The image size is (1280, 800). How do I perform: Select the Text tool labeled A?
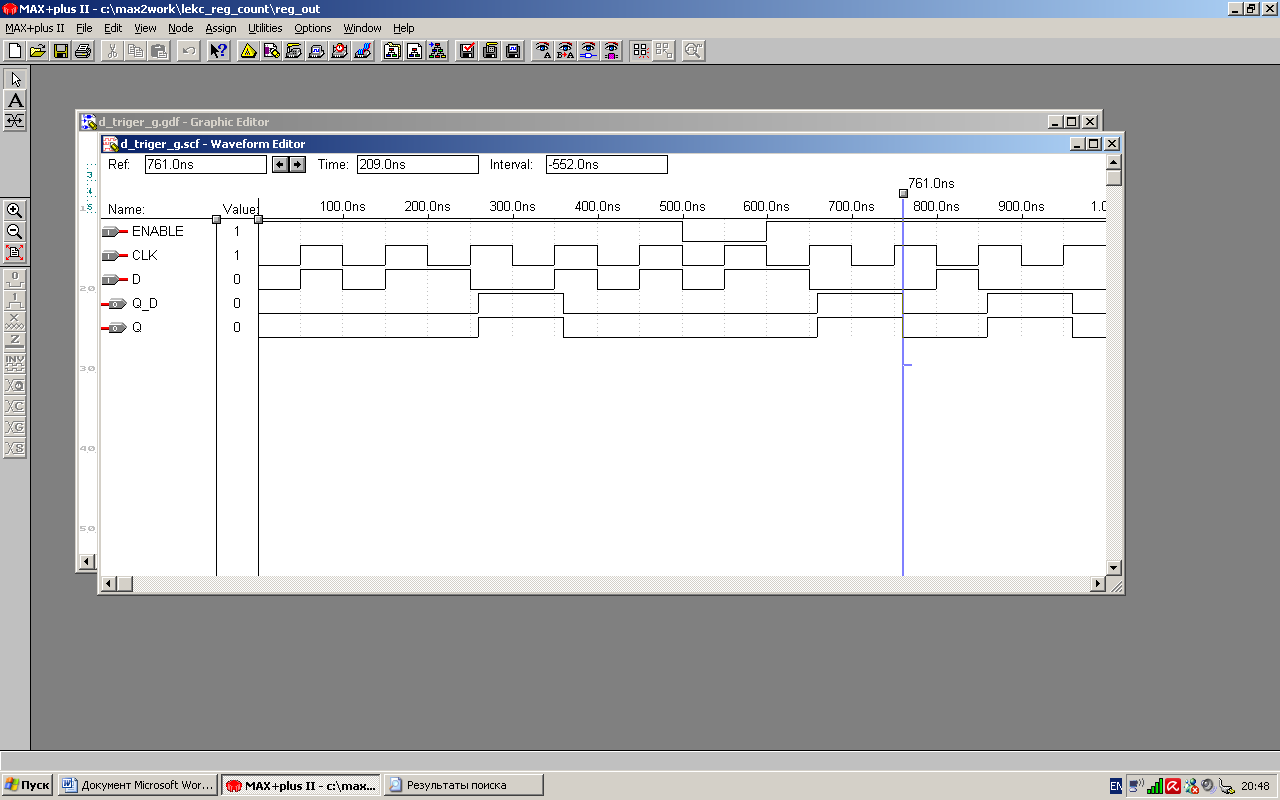point(15,100)
